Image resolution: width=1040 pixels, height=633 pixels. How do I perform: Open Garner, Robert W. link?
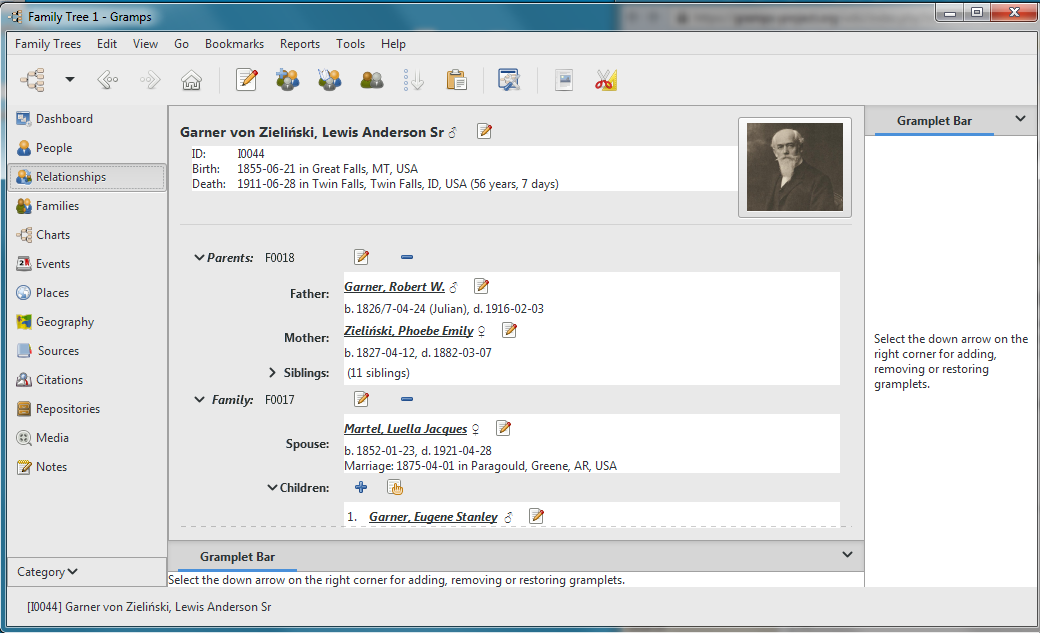tap(394, 287)
